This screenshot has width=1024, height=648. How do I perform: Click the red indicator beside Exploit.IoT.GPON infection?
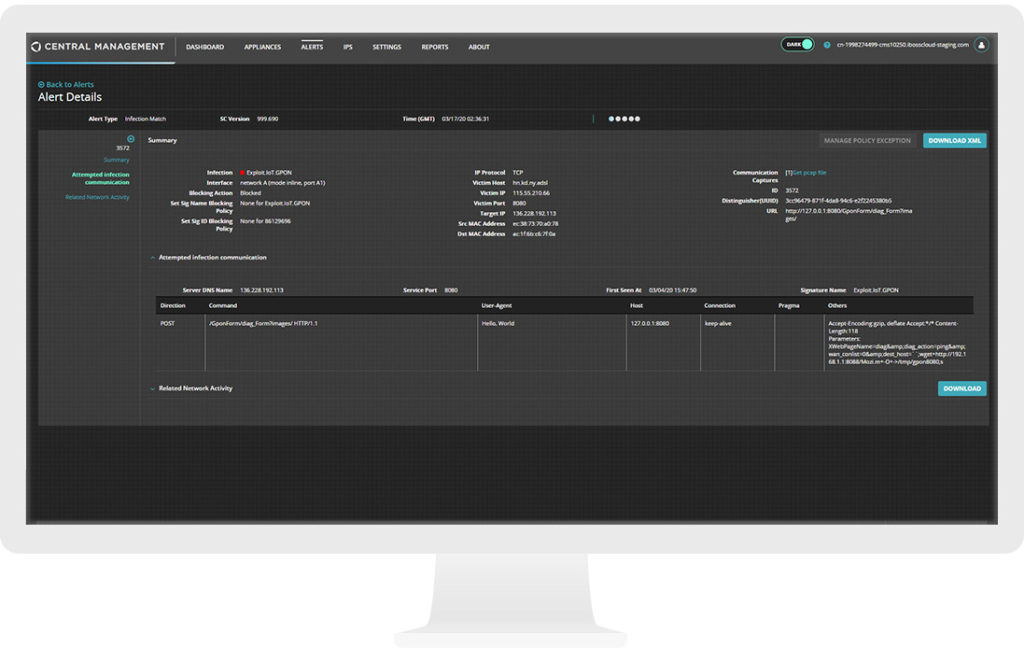tap(242, 173)
